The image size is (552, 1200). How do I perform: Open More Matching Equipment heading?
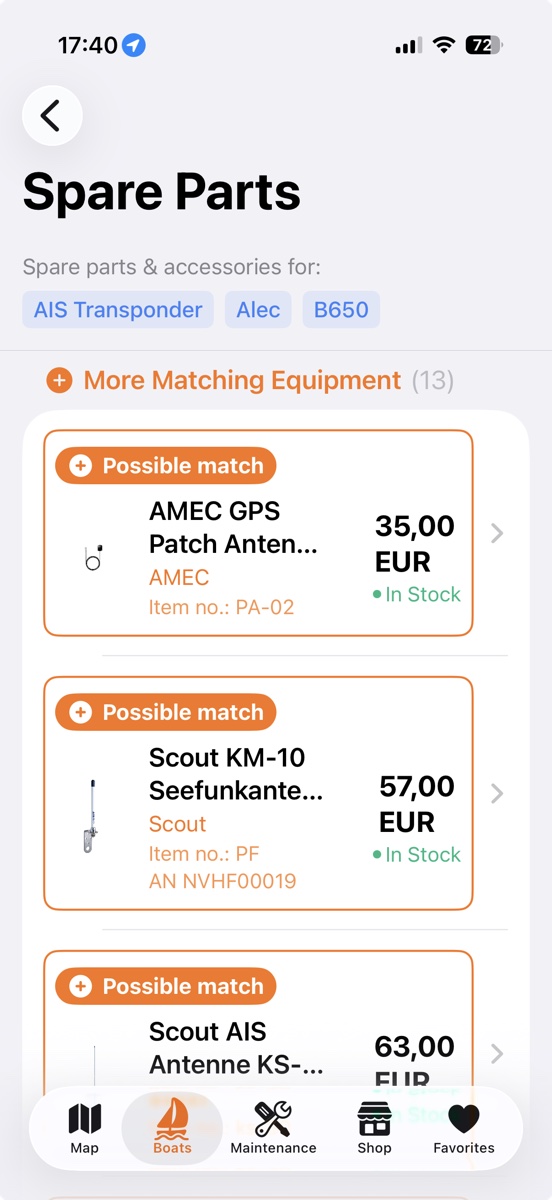click(x=242, y=381)
